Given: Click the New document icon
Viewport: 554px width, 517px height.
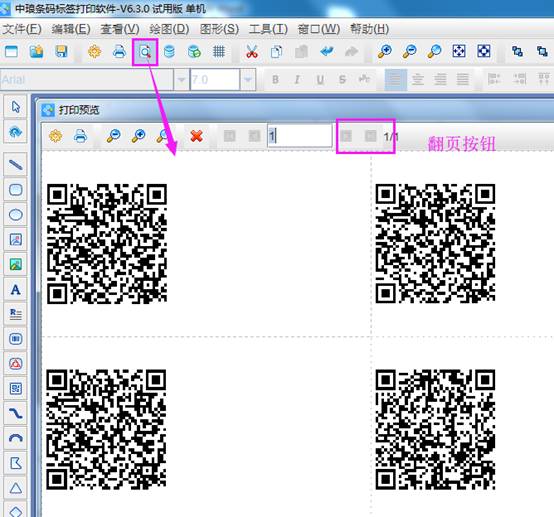Looking at the screenshot, I should [11, 52].
